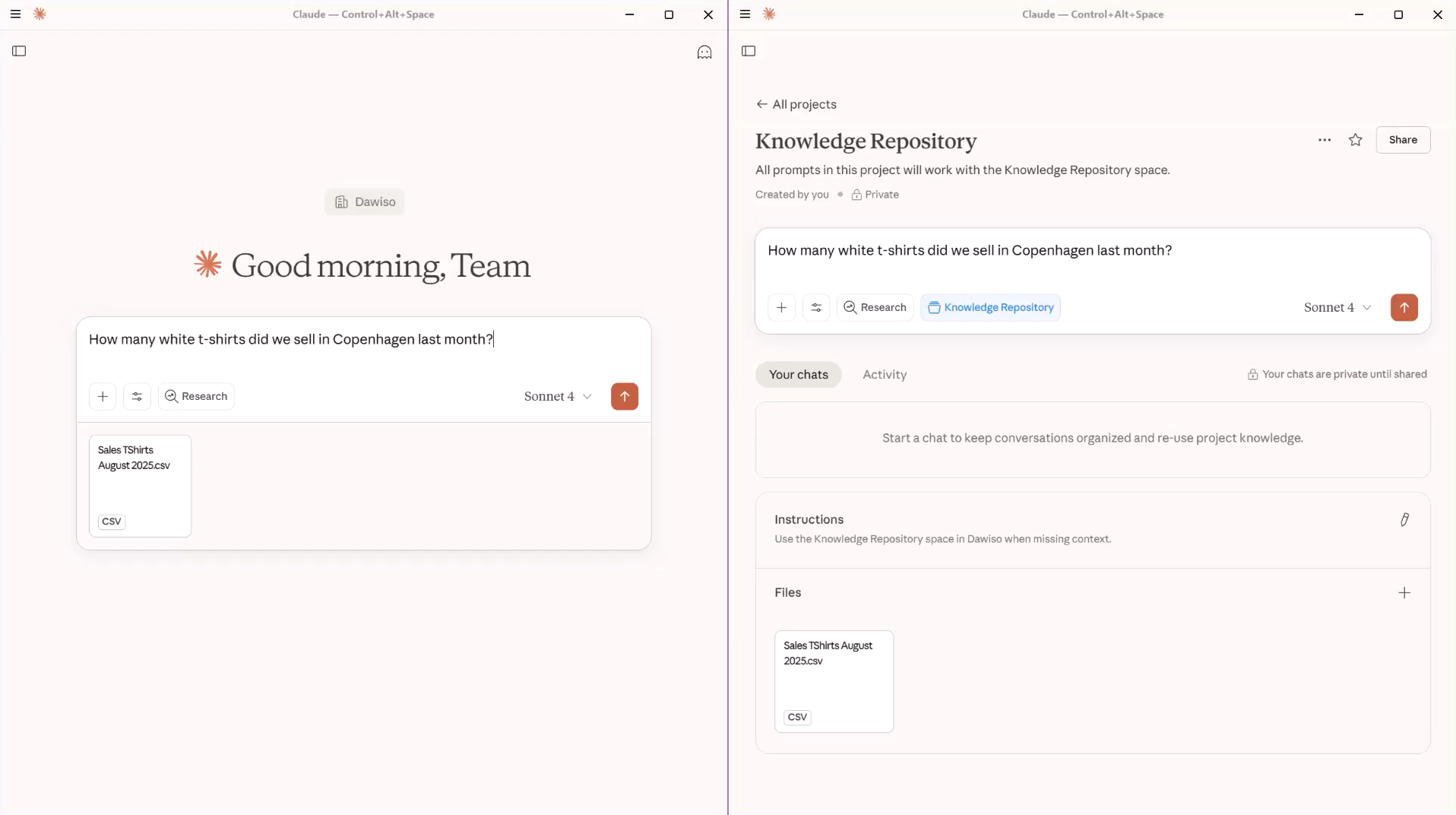
Task: Switch to the Activity tab
Action: [x=885, y=374]
